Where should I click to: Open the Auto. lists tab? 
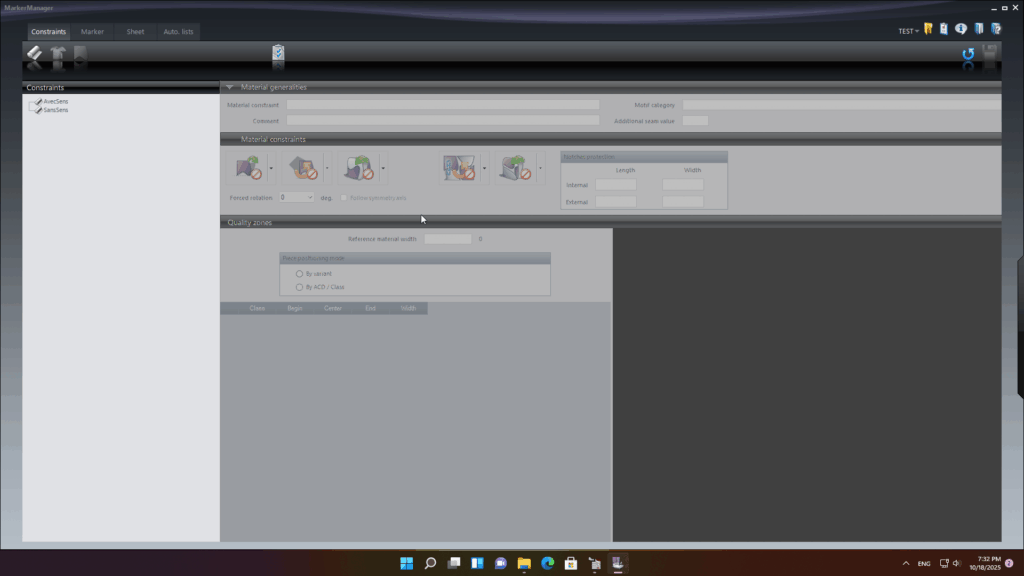tap(178, 32)
